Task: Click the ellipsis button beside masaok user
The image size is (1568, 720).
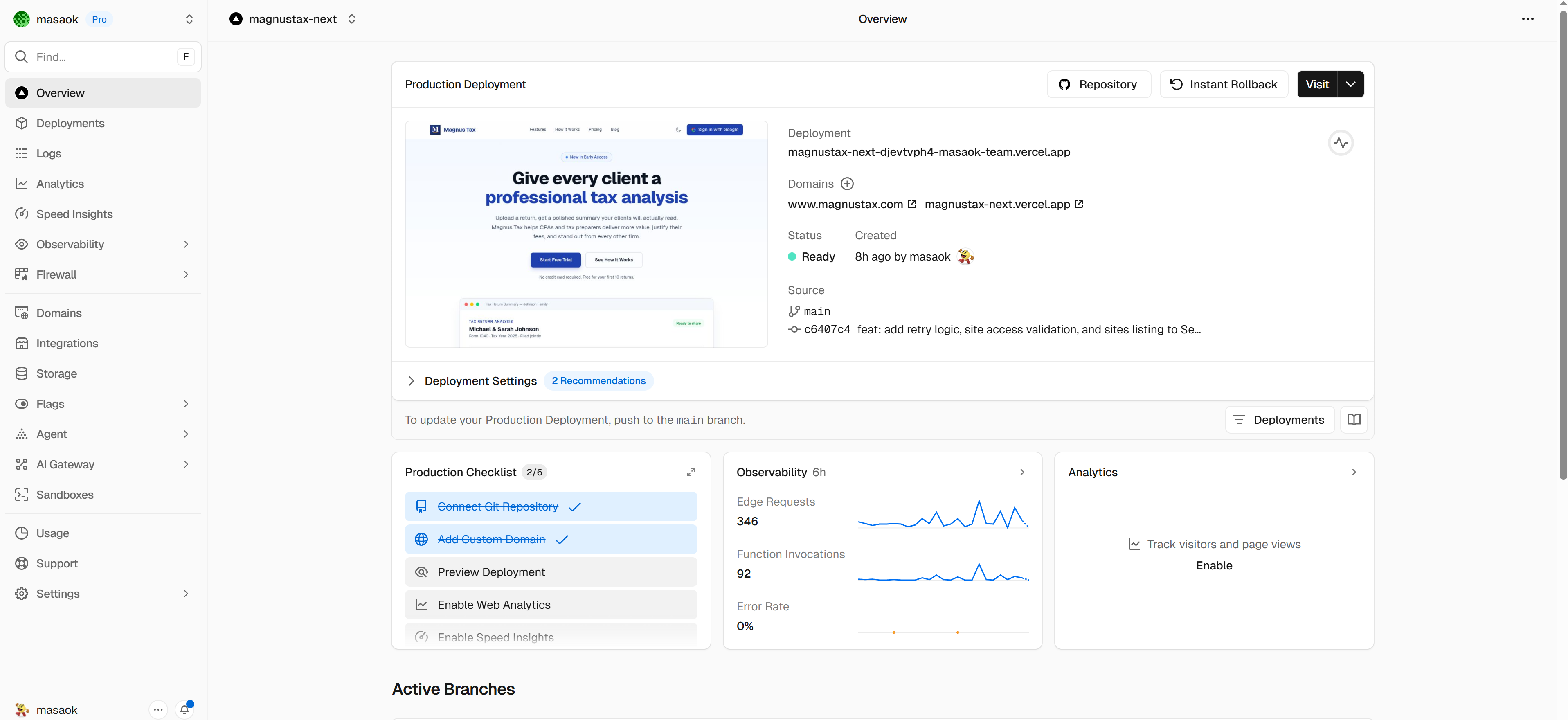Action: (x=157, y=709)
